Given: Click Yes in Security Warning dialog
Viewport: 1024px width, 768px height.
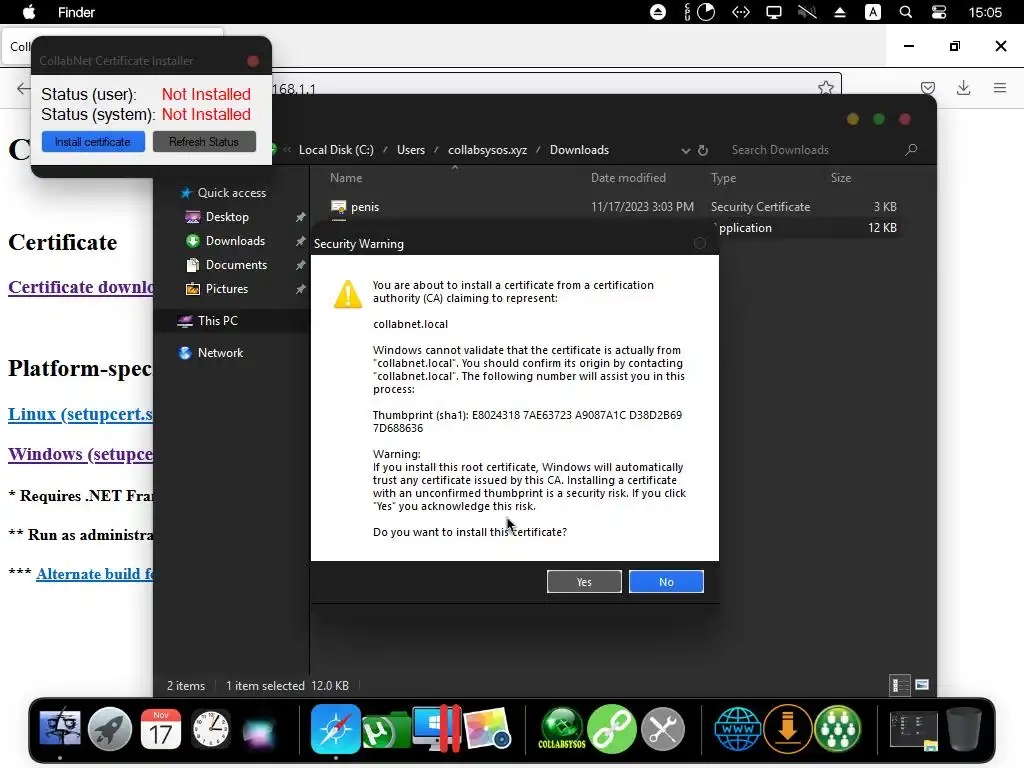Looking at the screenshot, I should coord(584,582).
